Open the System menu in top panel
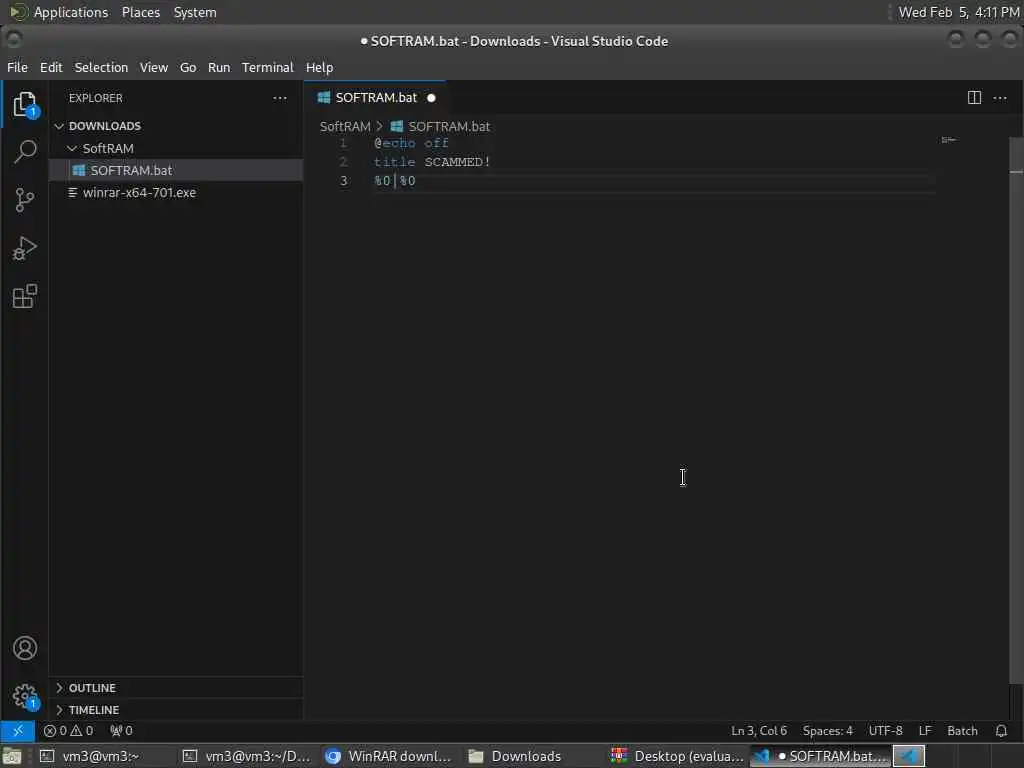Image resolution: width=1024 pixels, height=768 pixels. tap(195, 12)
